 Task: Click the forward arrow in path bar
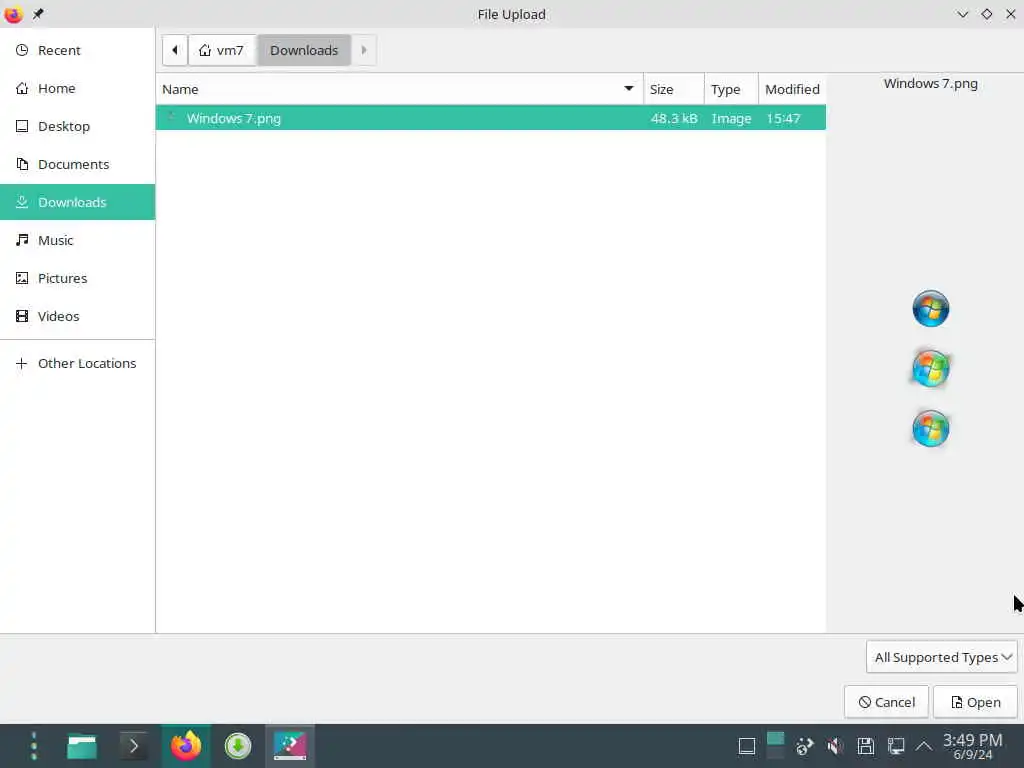(364, 50)
